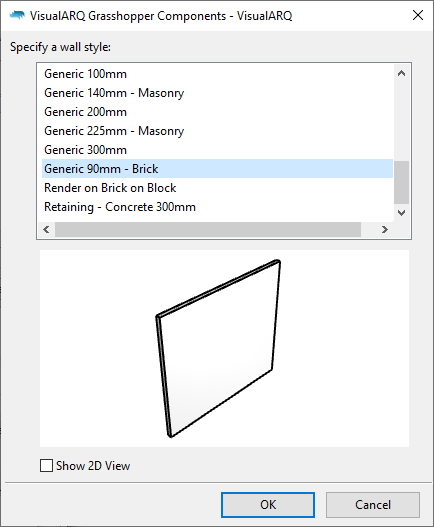This screenshot has height=527, width=434.
Task: Click the 3D wall preview image
Action: click(x=224, y=348)
